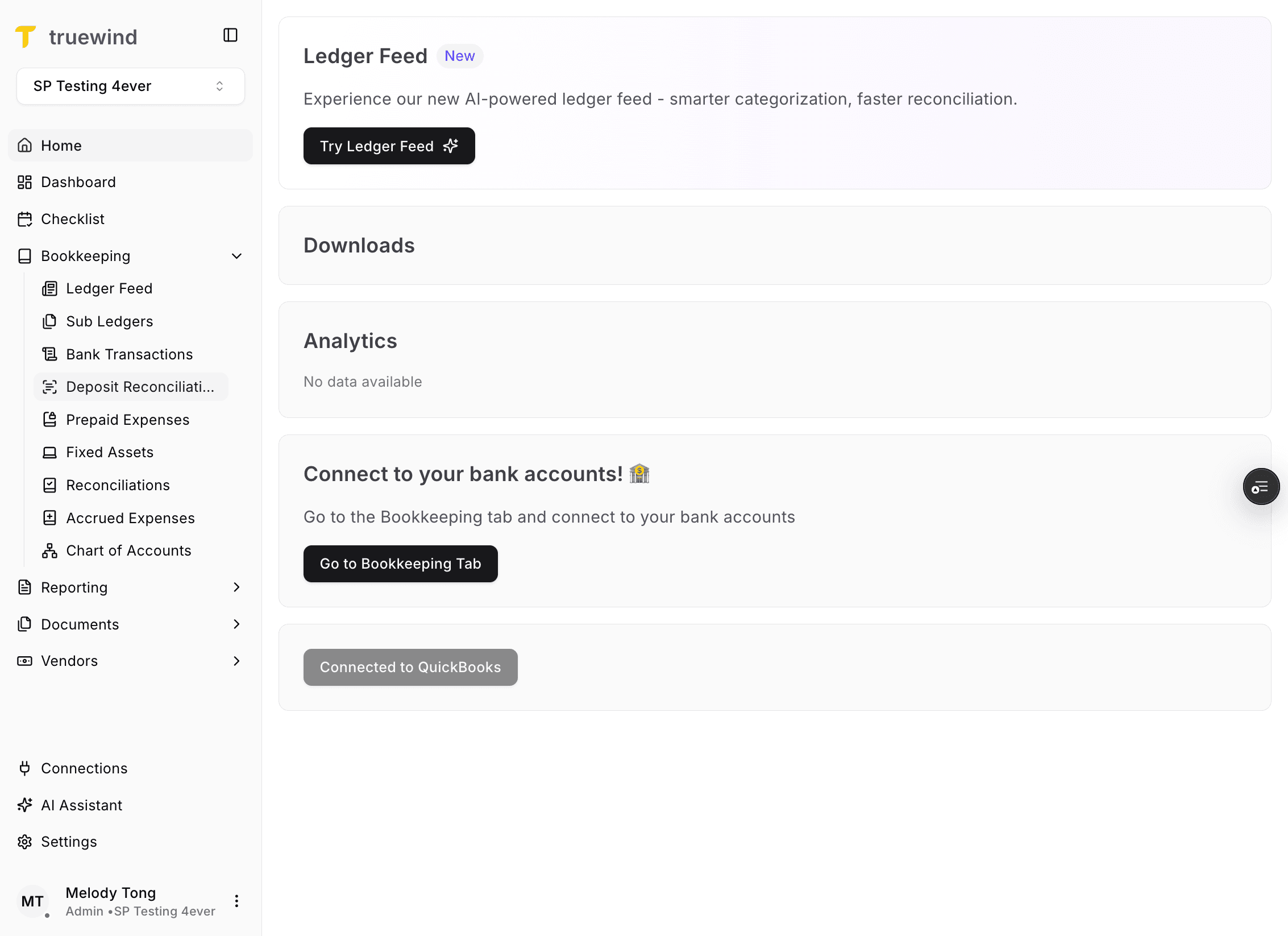1288x936 pixels.
Task: Switch to the Dashboard page
Action: (x=78, y=182)
